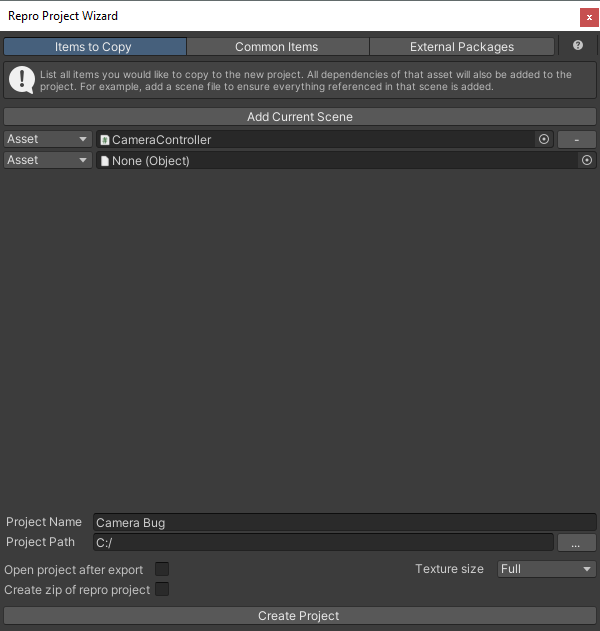The image size is (600, 631).
Task: Remove CameraController with the minus button
Action: [x=577, y=140]
